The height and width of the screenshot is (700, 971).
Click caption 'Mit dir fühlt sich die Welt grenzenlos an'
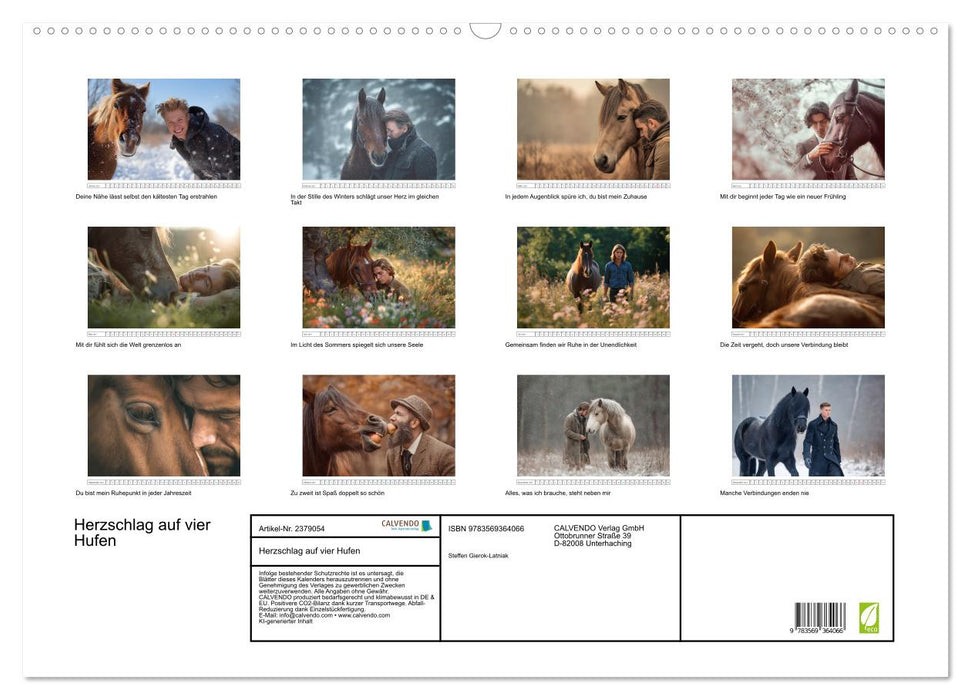coord(128,344)
